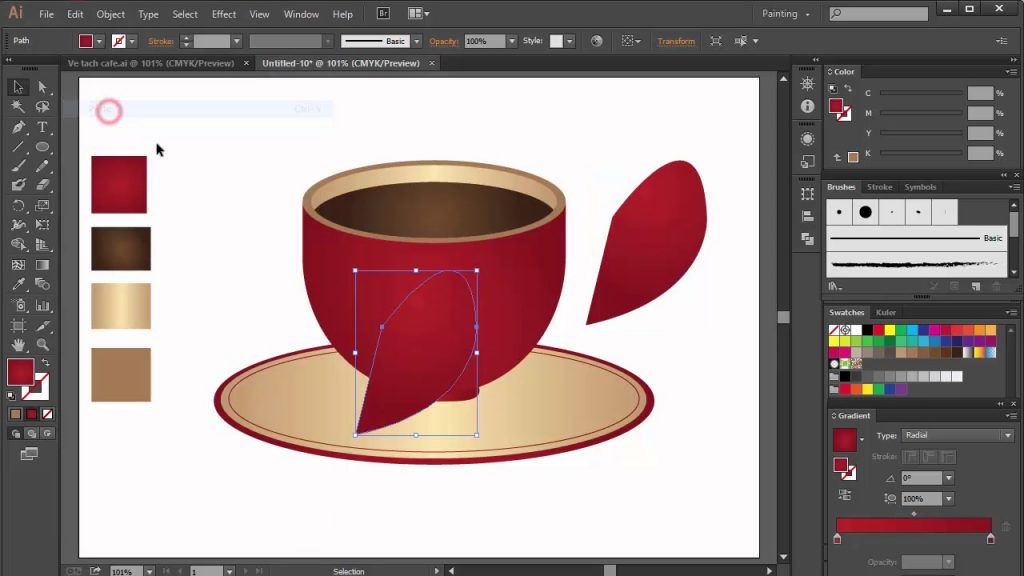The height and width of the screenshot is (576, 1024).
Task: Swap fill and stroke in toolbox
Action: point(46,362)
